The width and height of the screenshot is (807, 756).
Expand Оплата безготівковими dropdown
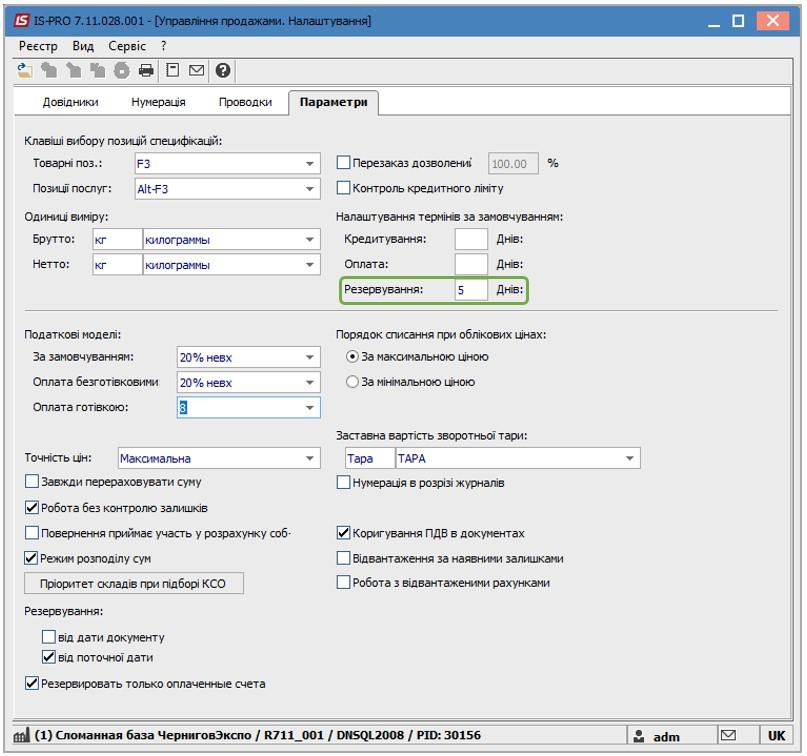pyautogui.click(x=310, y=382)
